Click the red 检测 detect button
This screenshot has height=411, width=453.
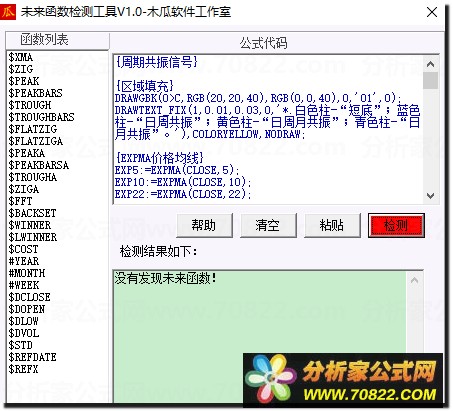[x=396, y=226]
